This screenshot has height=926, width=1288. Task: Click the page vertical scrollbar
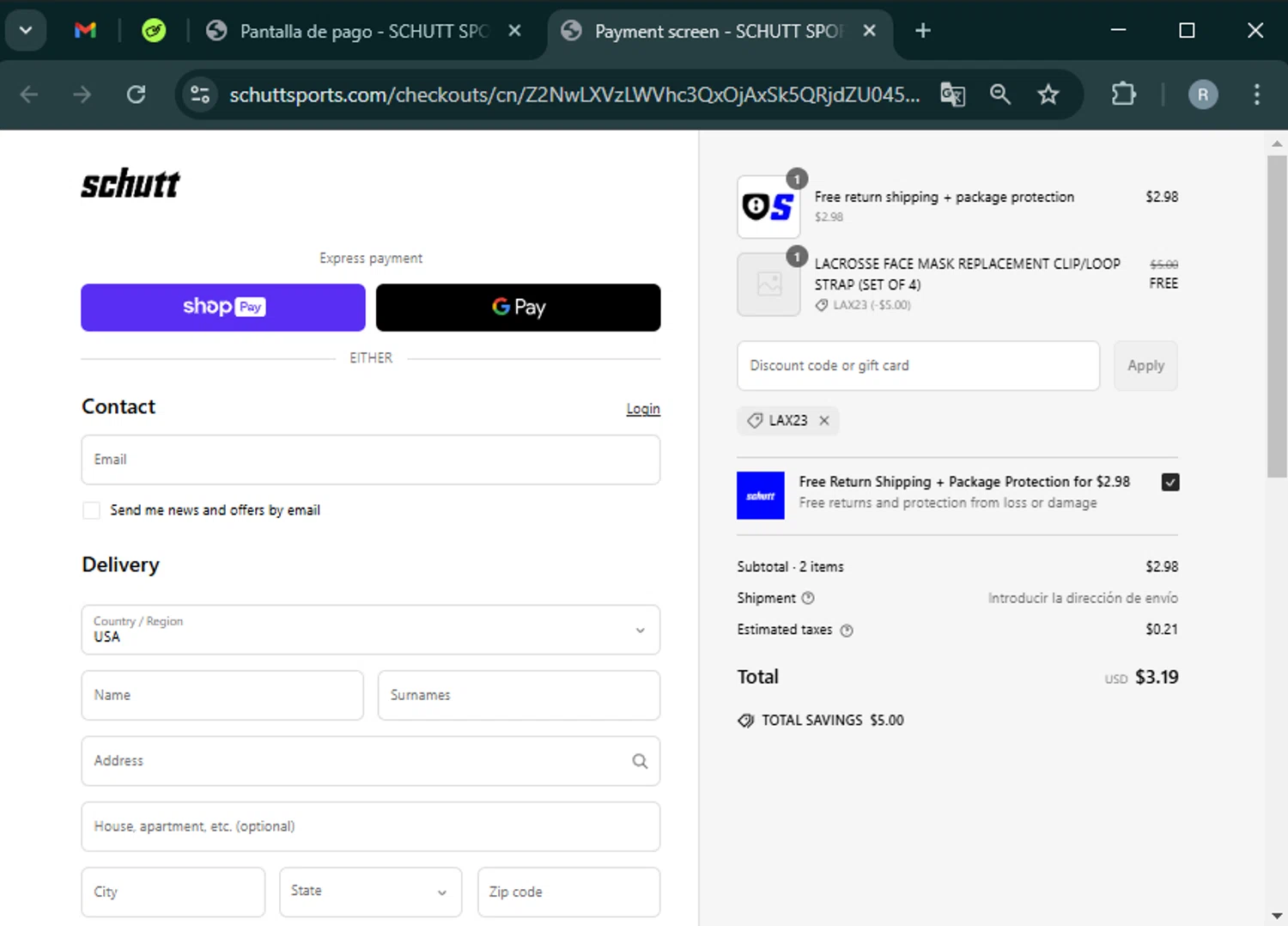point(1277,316)
